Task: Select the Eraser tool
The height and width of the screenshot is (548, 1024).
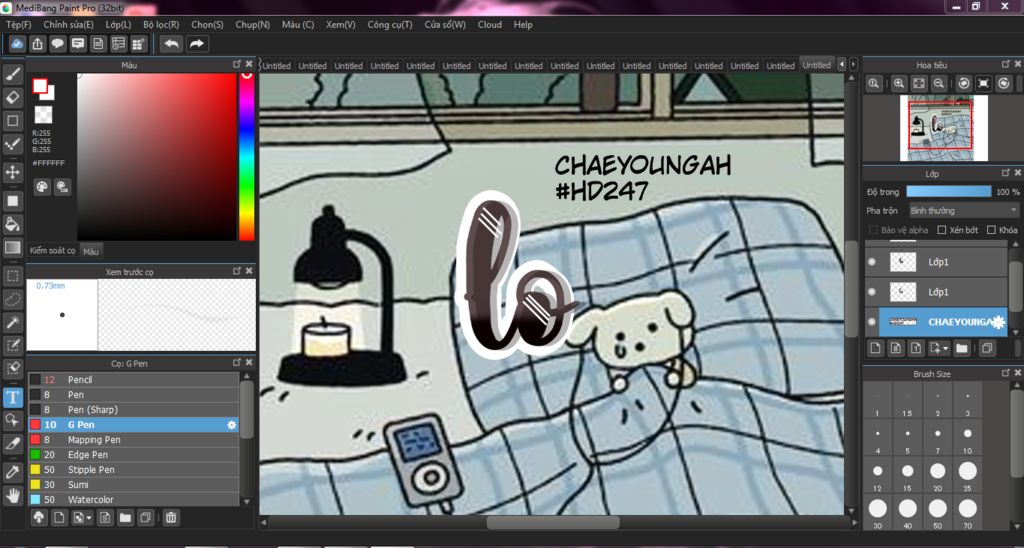Action: (x=12, y=97)
